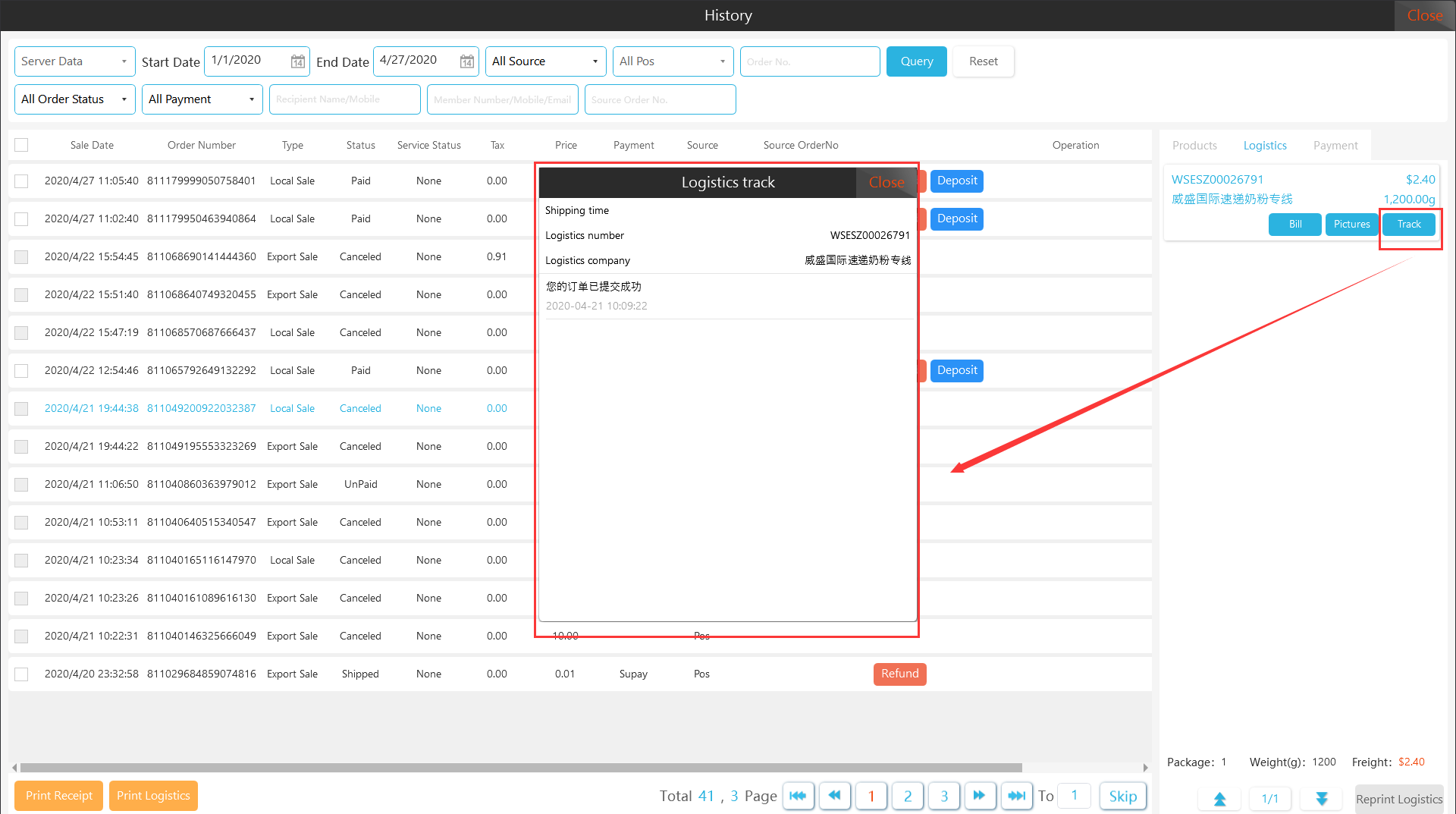Viewport: 1456px width, 814px height.
Task: Click the down arrow in logistics panel
Action: (x=1321, y=799)
